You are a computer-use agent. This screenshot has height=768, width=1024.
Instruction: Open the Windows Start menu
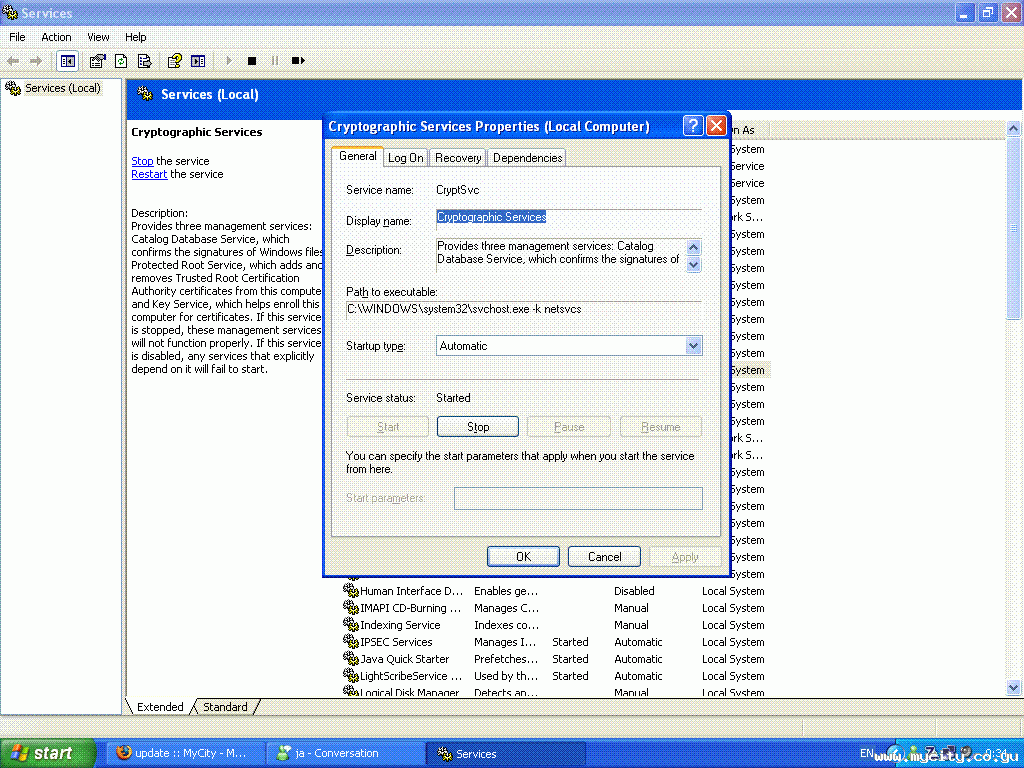pyautogui.click(x=47, y=754)
